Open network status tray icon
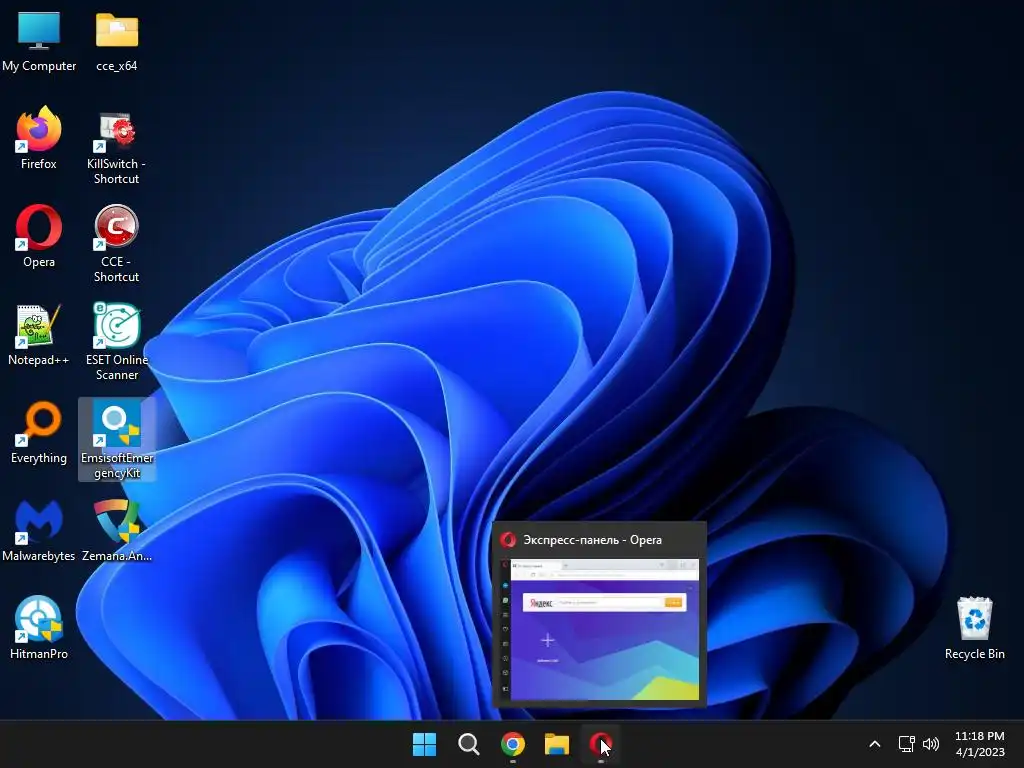1024x768 pixels. tap(906, 744)
